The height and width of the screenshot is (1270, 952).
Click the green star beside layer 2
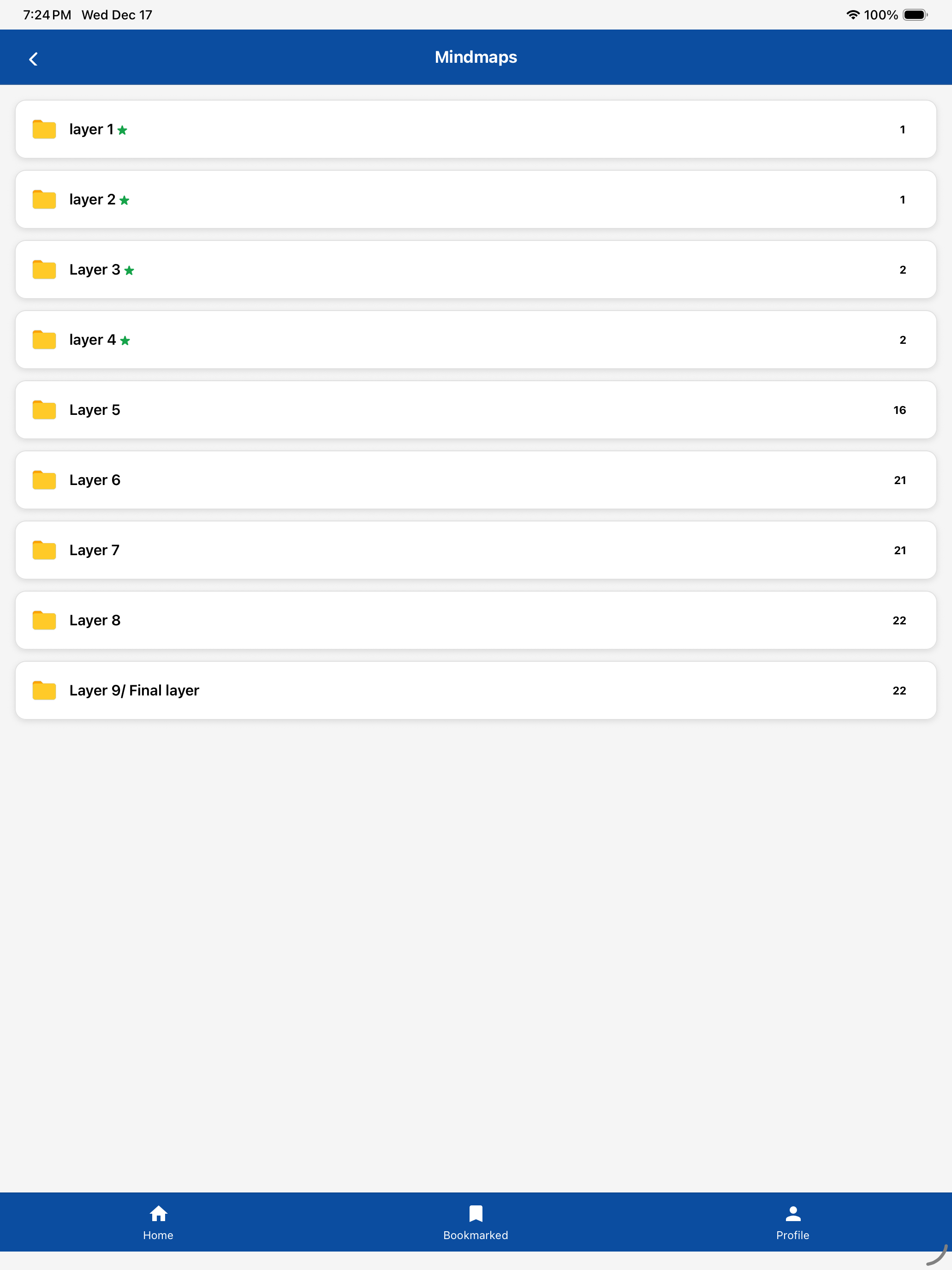[125, 200]
